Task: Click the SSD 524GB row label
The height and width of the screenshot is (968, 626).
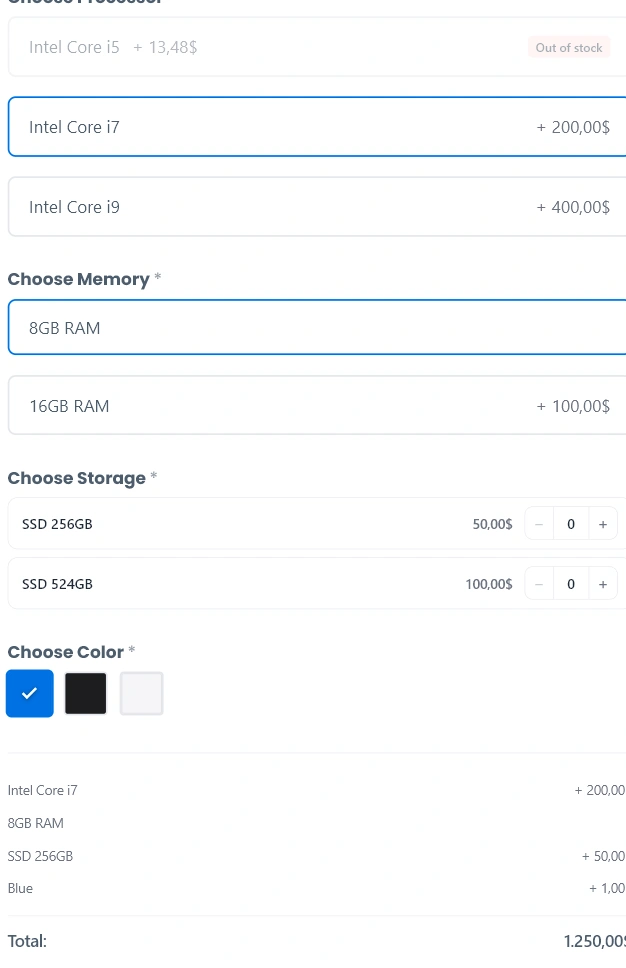Action: coord(57,584)
